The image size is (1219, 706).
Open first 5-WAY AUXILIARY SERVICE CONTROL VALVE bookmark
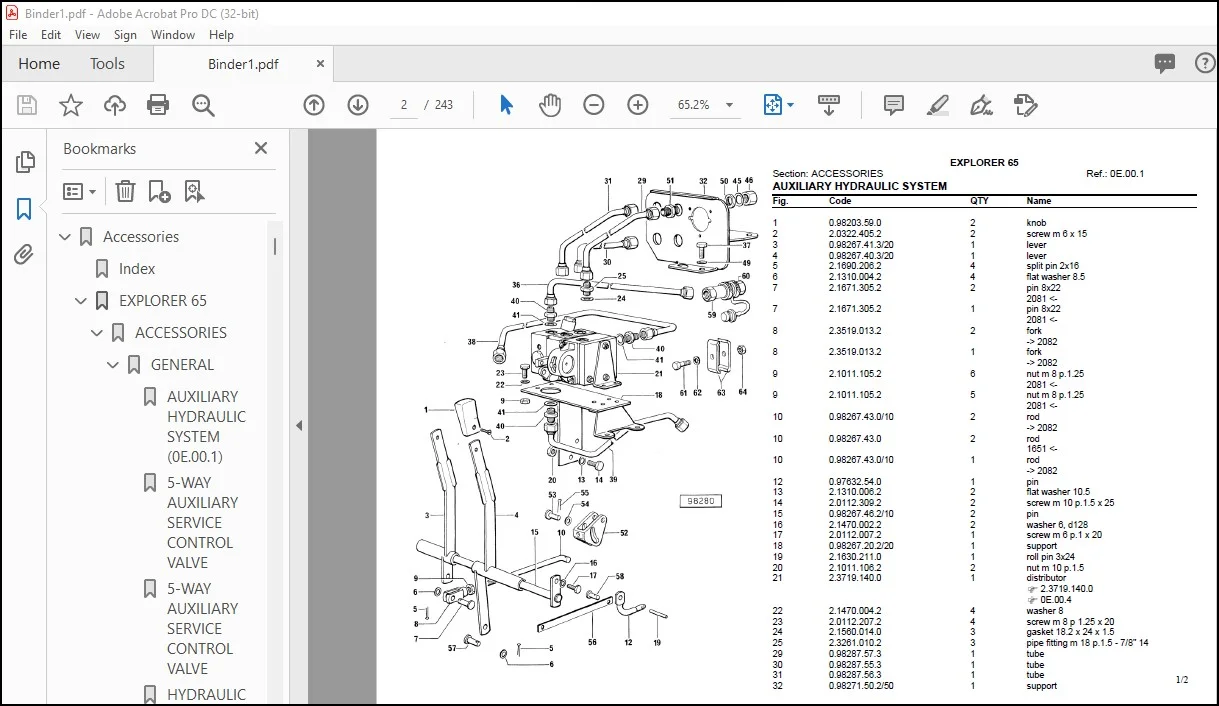coord(202,523)
